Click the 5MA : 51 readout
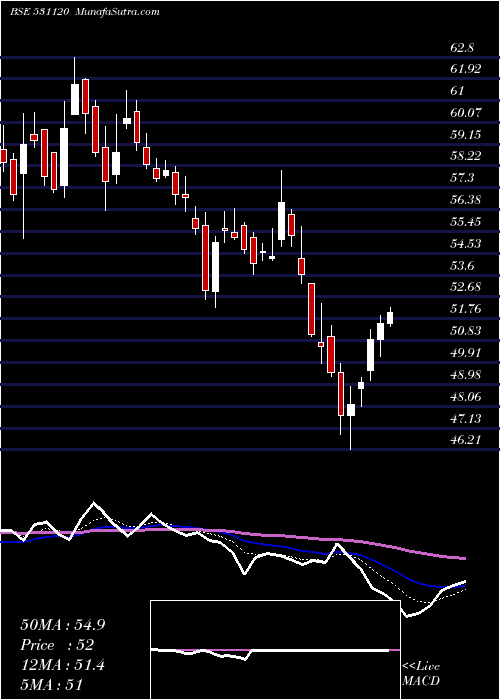Screen dimensions: 500x700 (52, 685)
